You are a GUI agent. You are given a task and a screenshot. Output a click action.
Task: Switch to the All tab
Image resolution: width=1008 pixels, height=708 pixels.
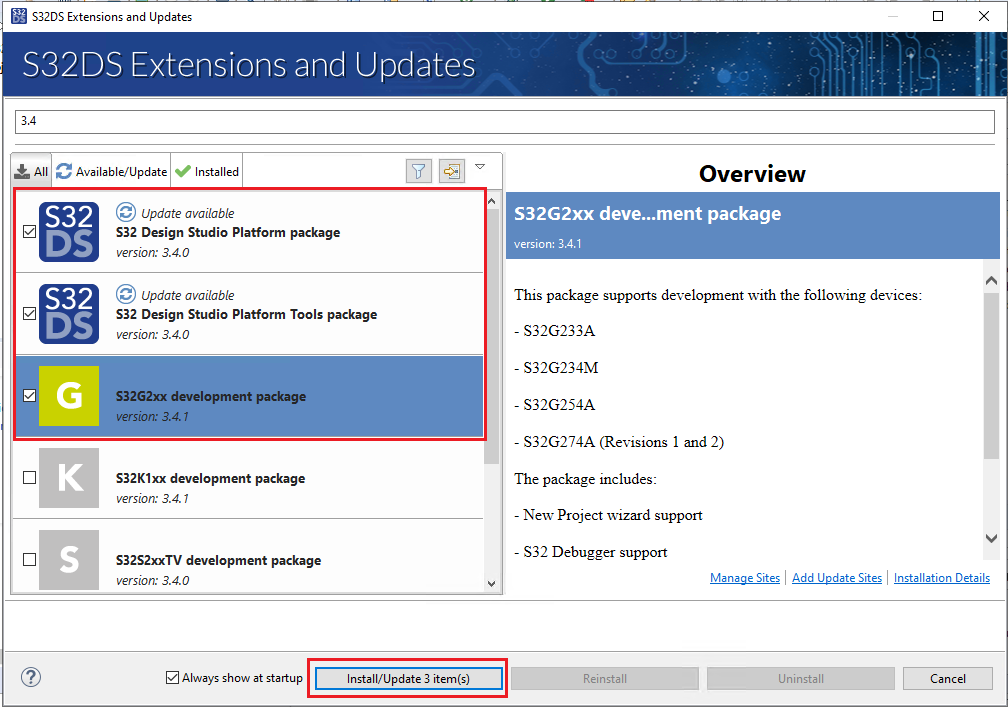click(x=32, y=171)
